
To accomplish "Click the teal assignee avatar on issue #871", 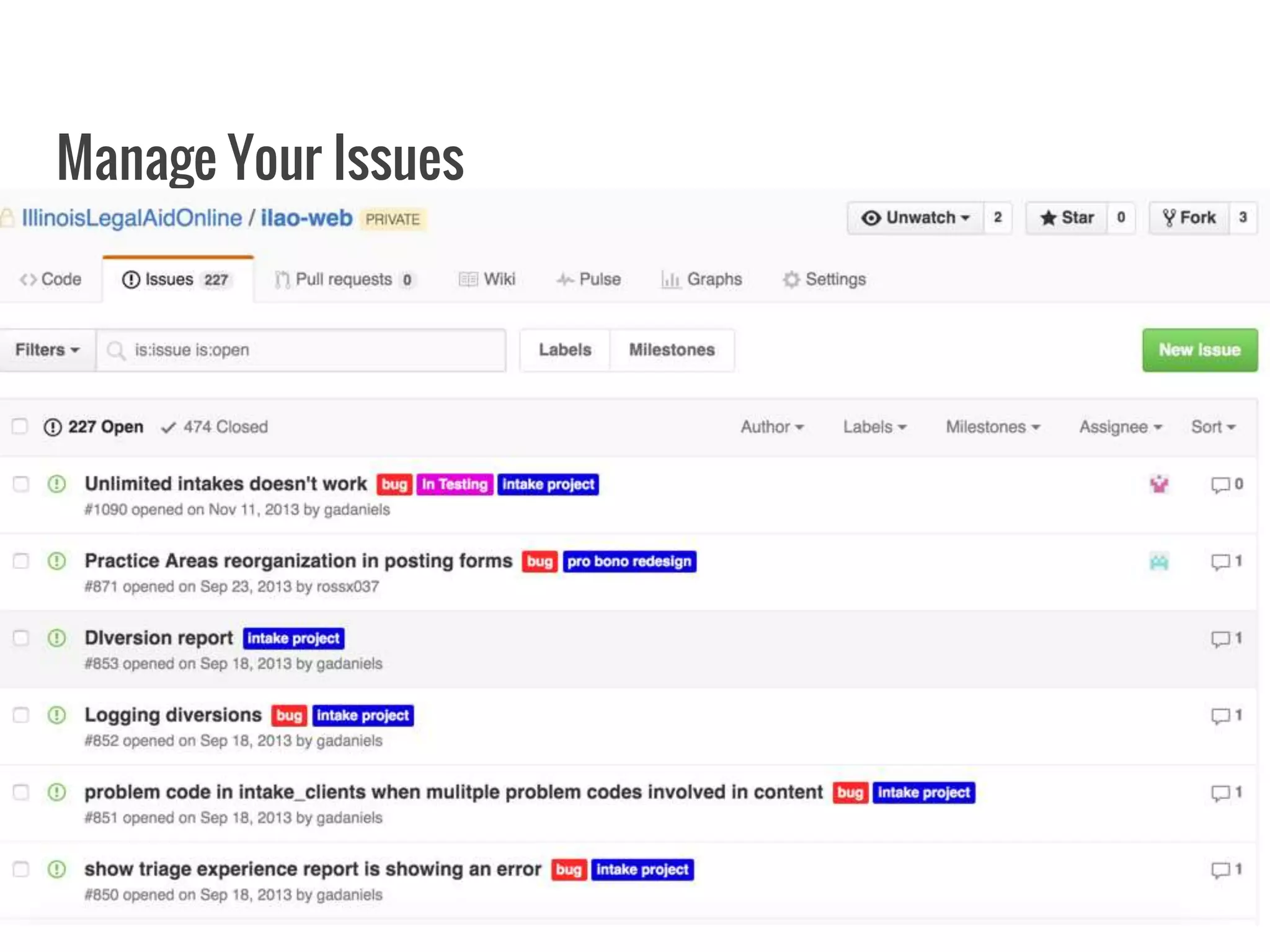I will click(x=1159, y=562).
